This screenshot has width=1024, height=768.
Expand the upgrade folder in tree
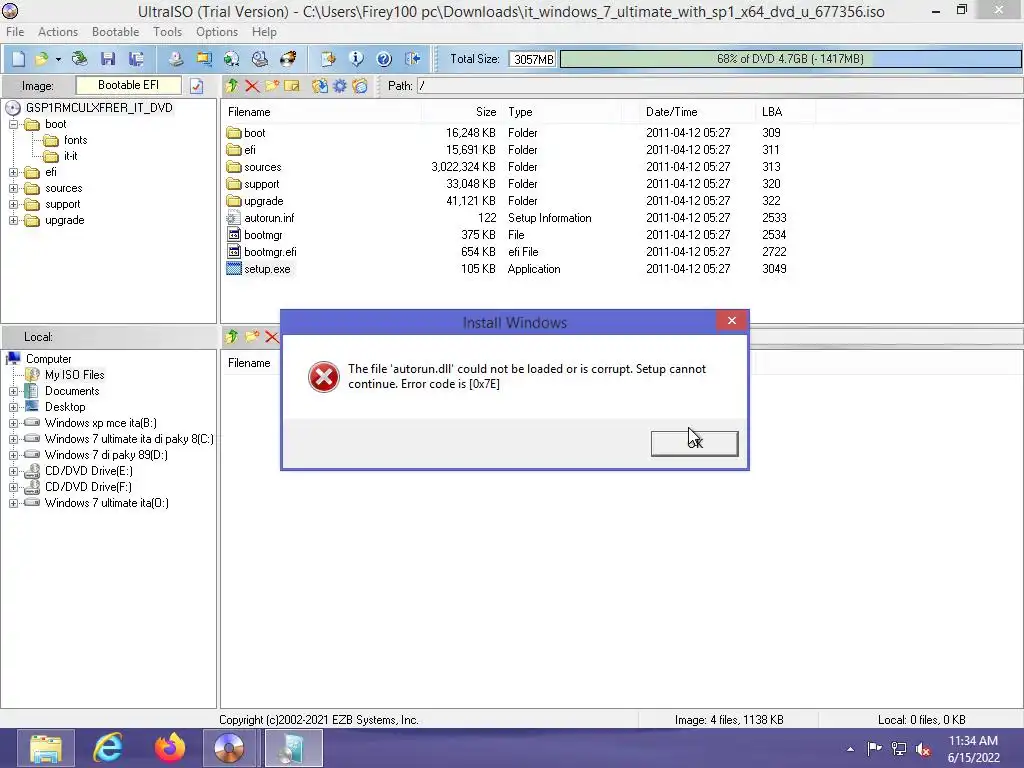click(x=13, y=221)
